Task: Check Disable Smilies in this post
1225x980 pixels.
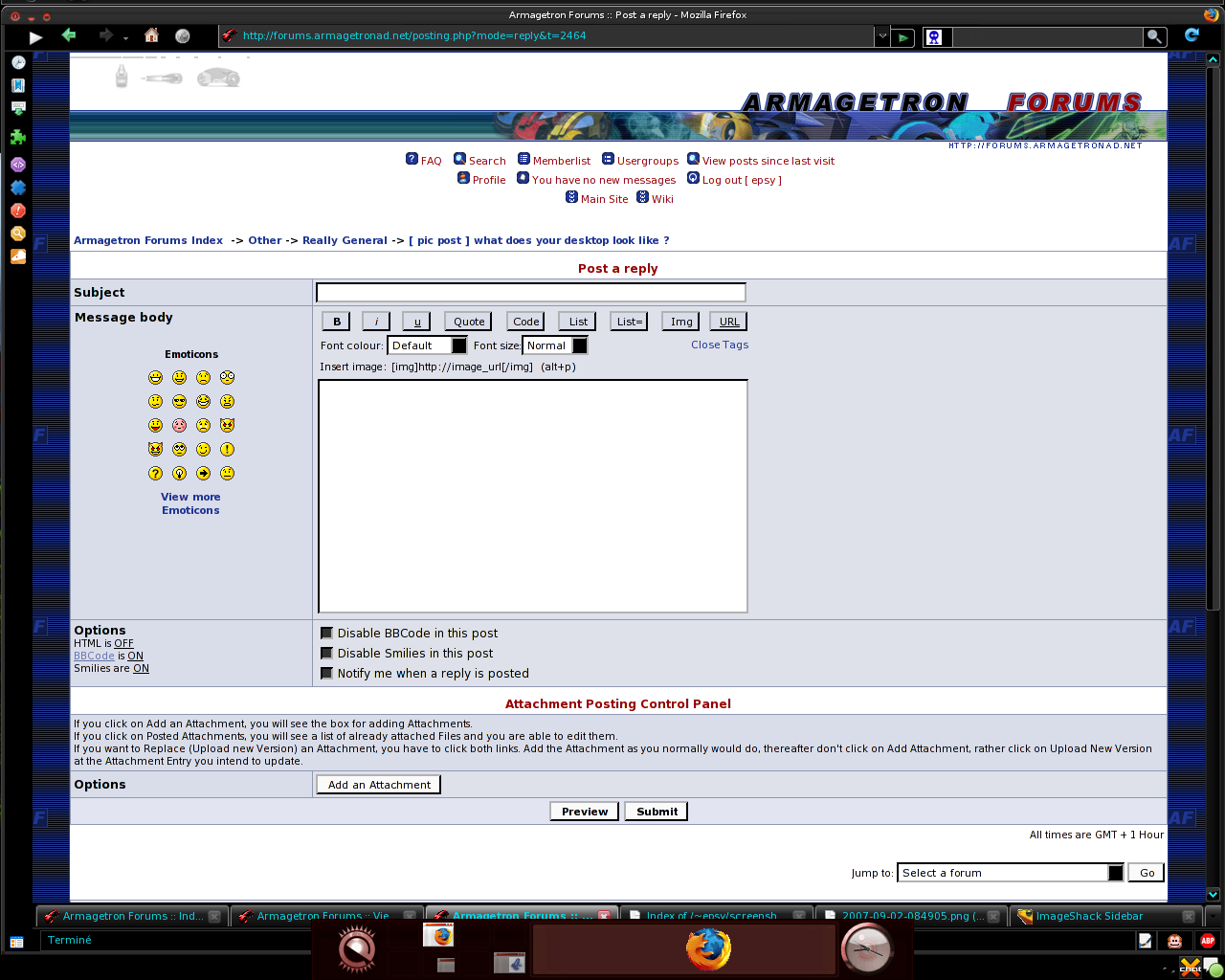Action: [x=326, y=654]
